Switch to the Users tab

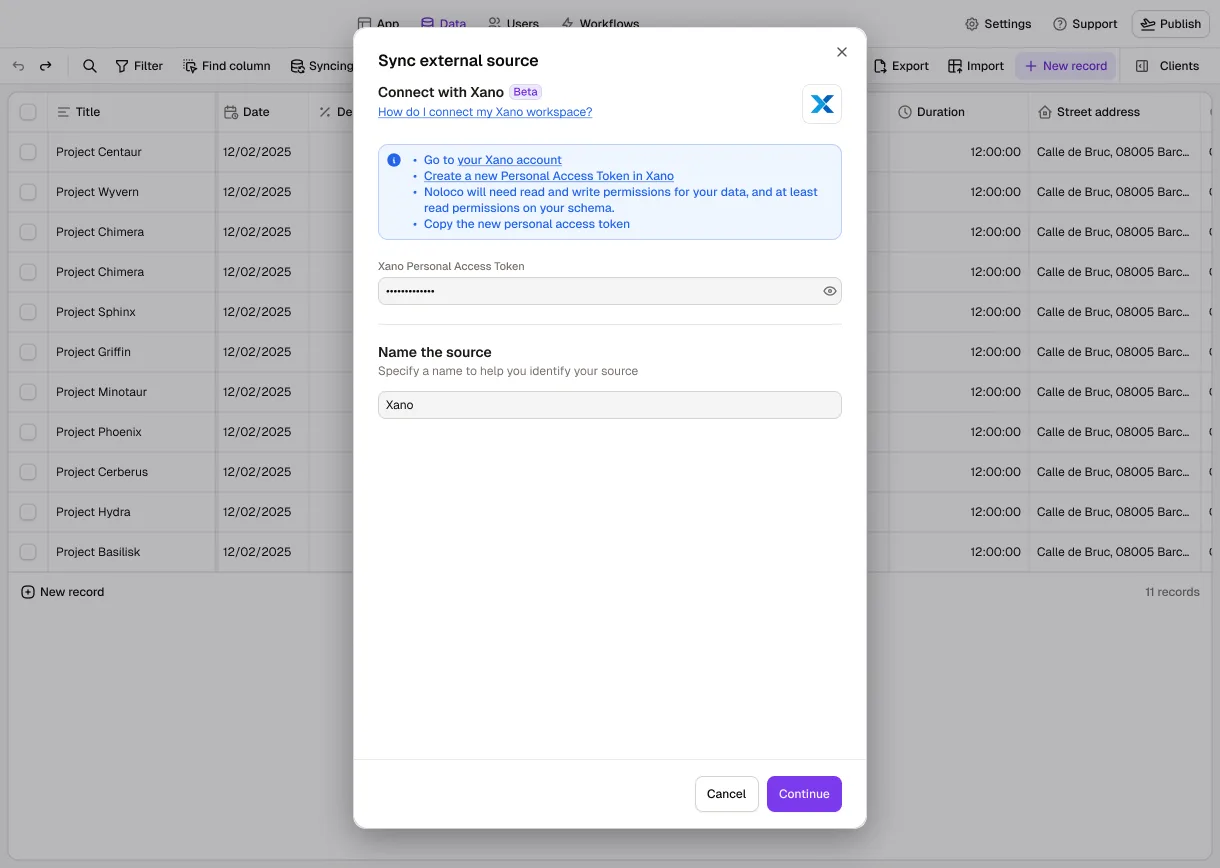pyautogui.click(x=513, y=23)
